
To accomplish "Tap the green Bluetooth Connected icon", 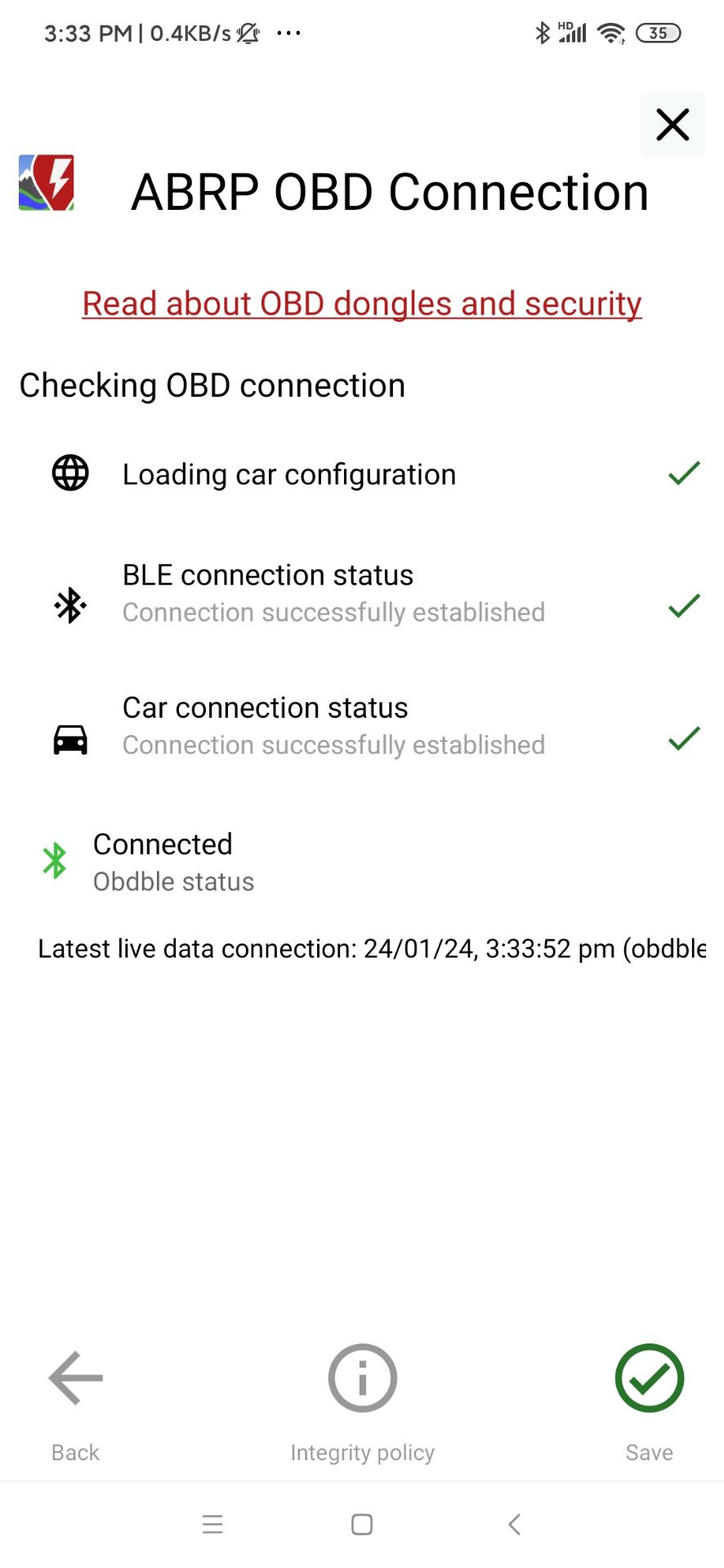I will (55, 861).
